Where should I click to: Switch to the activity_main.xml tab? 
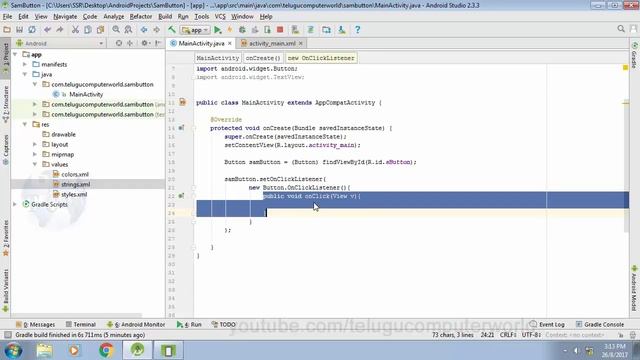pyautogui.click(x=272, y=43)
